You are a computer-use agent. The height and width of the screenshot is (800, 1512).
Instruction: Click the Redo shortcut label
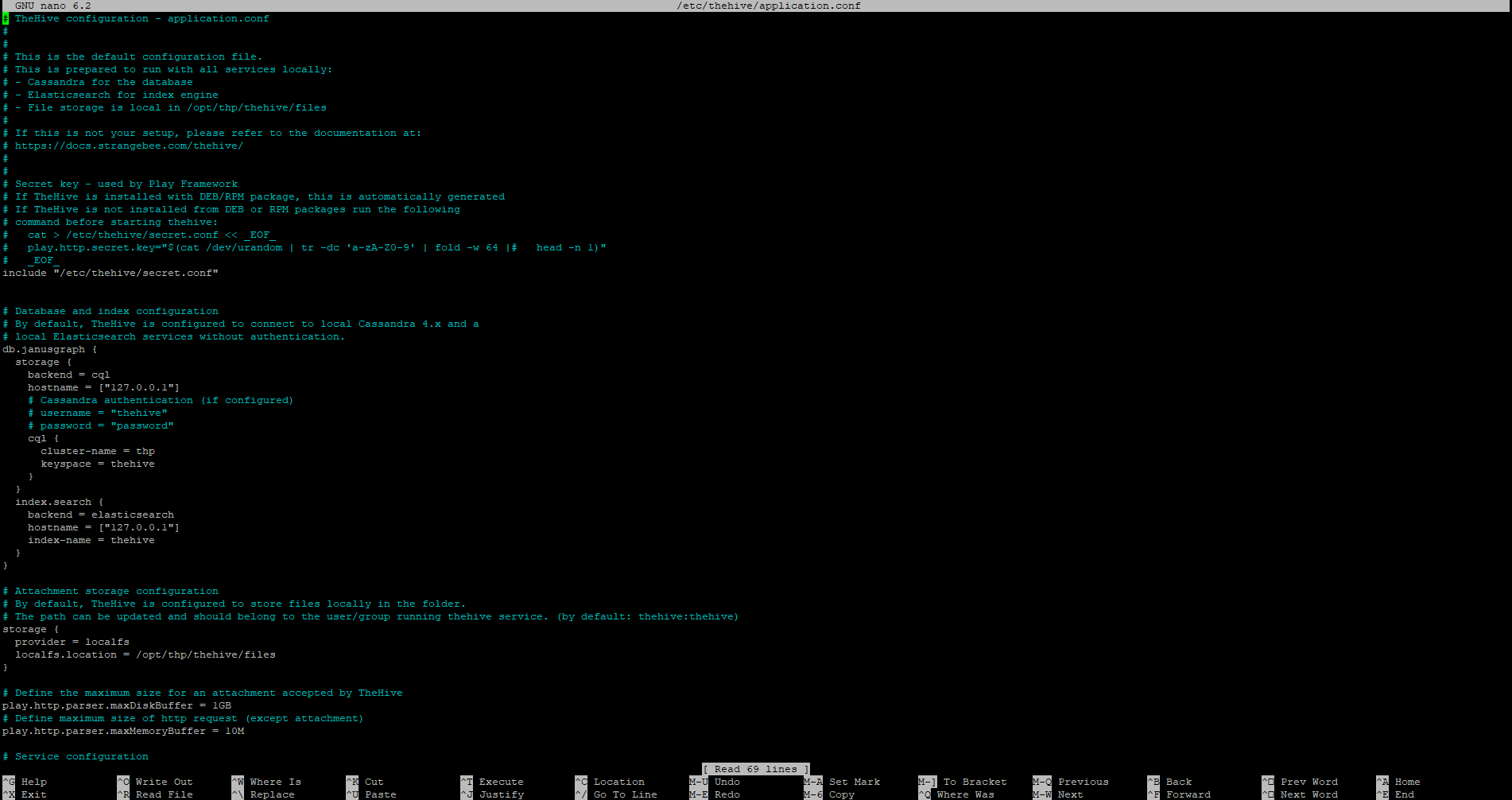tap(727, 794)
